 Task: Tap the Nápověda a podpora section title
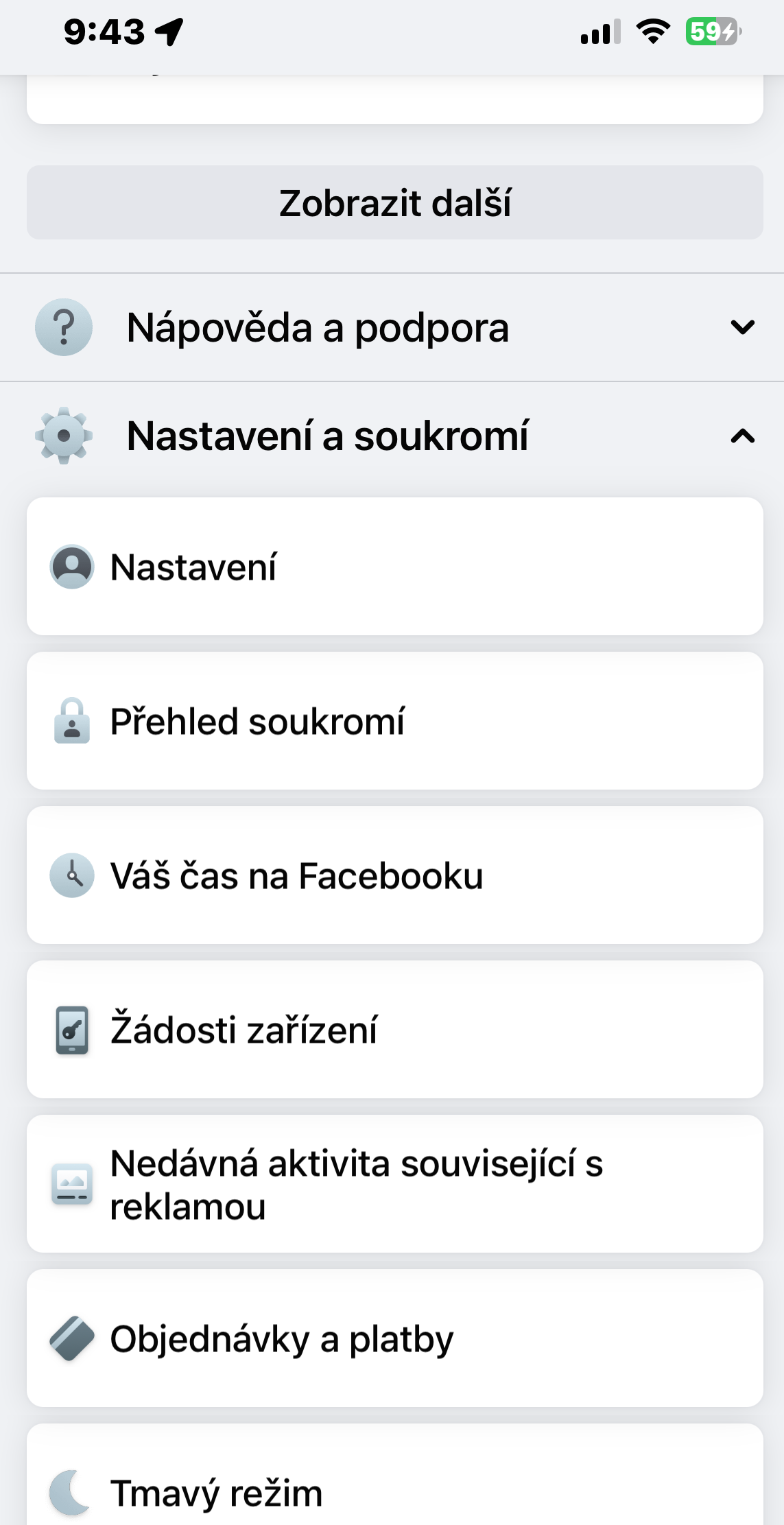[x=318, y=328]
